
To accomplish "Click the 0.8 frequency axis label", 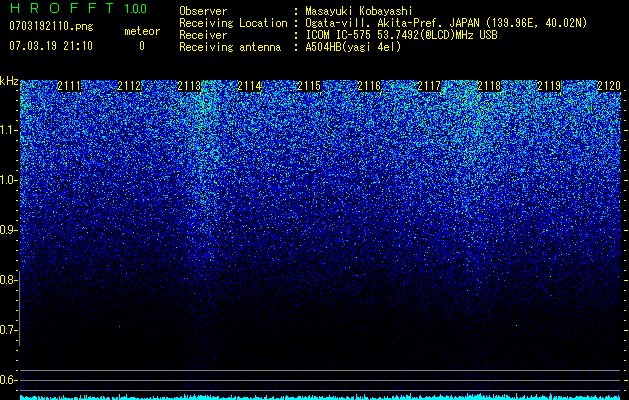I will 8,280.
